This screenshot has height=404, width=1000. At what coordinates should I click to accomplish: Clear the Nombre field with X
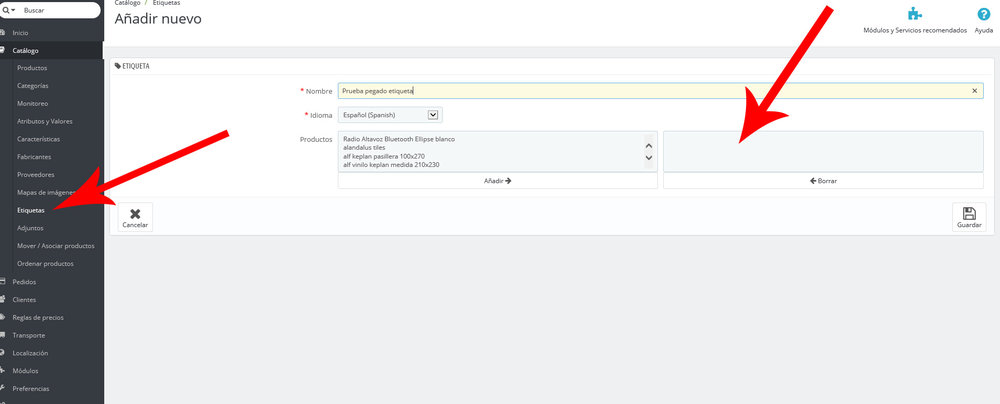[x=975, y=90]
